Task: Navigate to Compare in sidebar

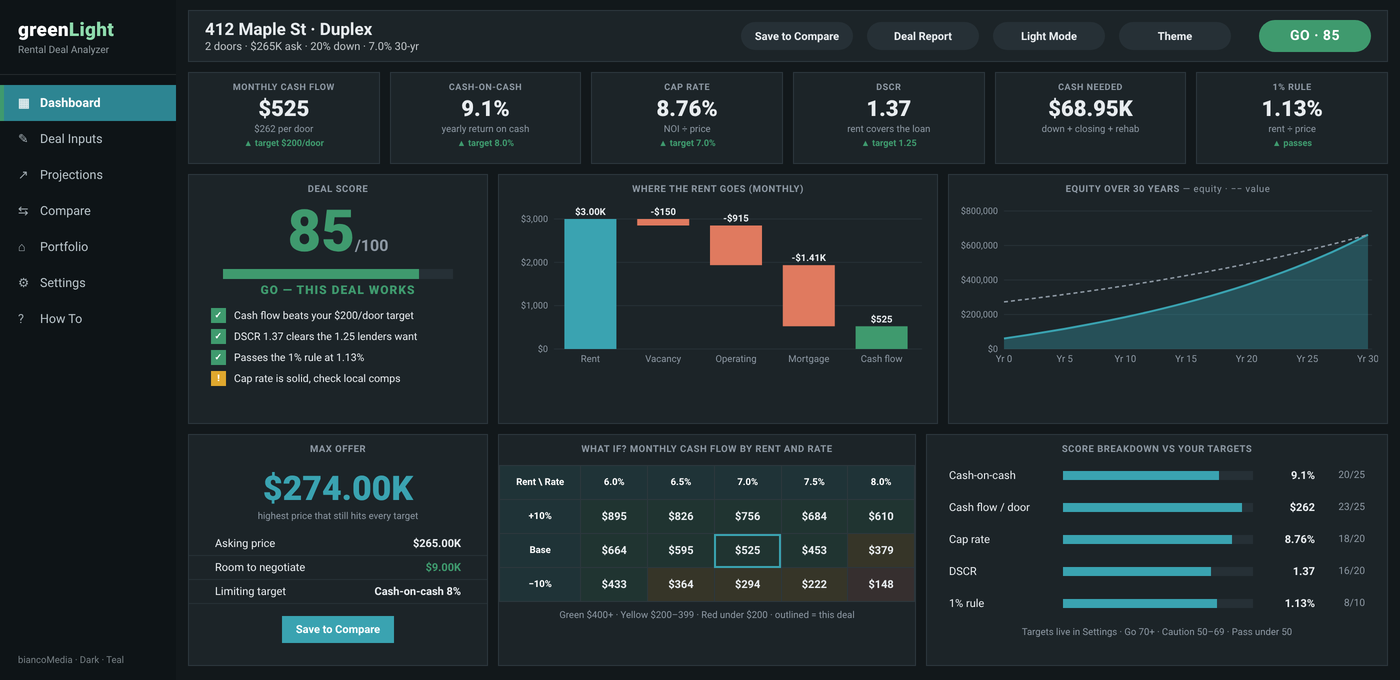Action: pos(88,211)
